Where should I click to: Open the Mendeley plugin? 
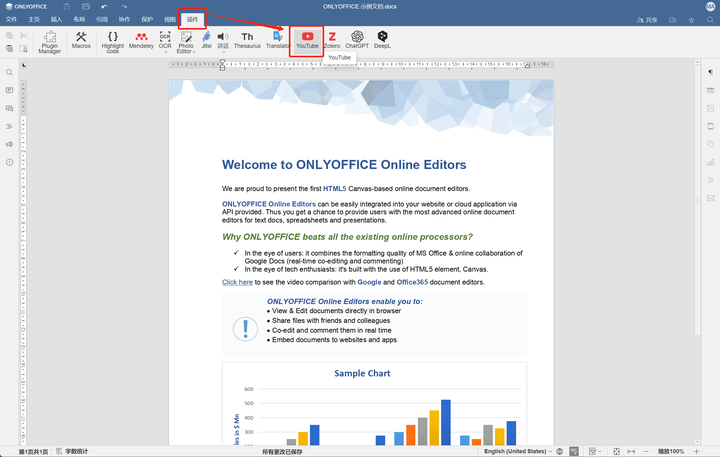click(141, 40)
